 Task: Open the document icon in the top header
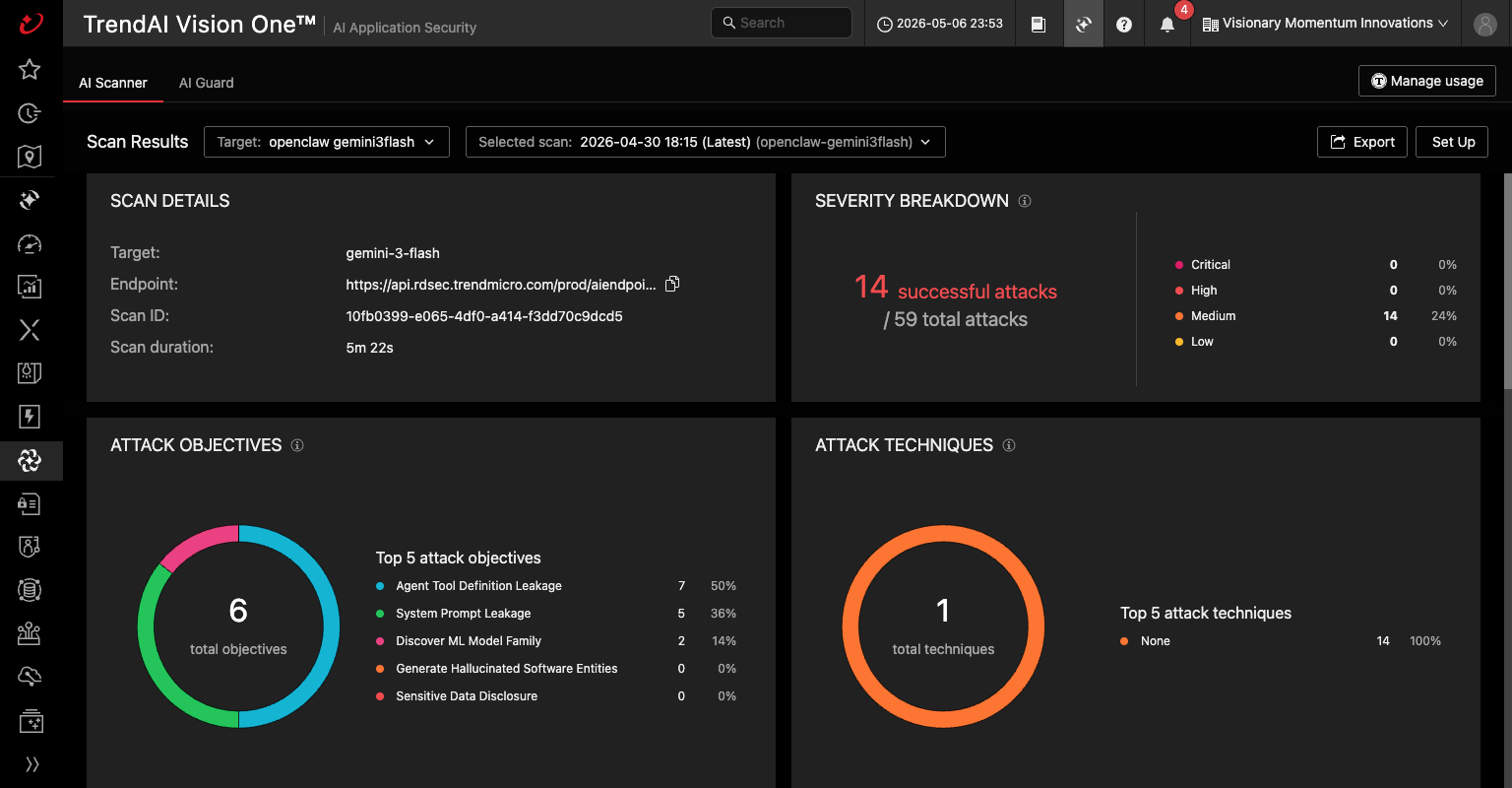1039,24
